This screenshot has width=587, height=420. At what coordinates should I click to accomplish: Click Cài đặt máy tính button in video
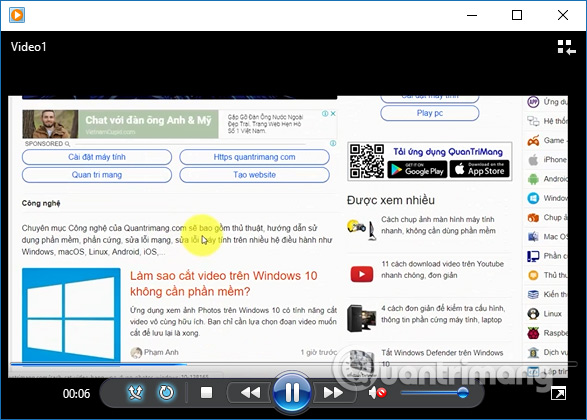coord(97,157)
